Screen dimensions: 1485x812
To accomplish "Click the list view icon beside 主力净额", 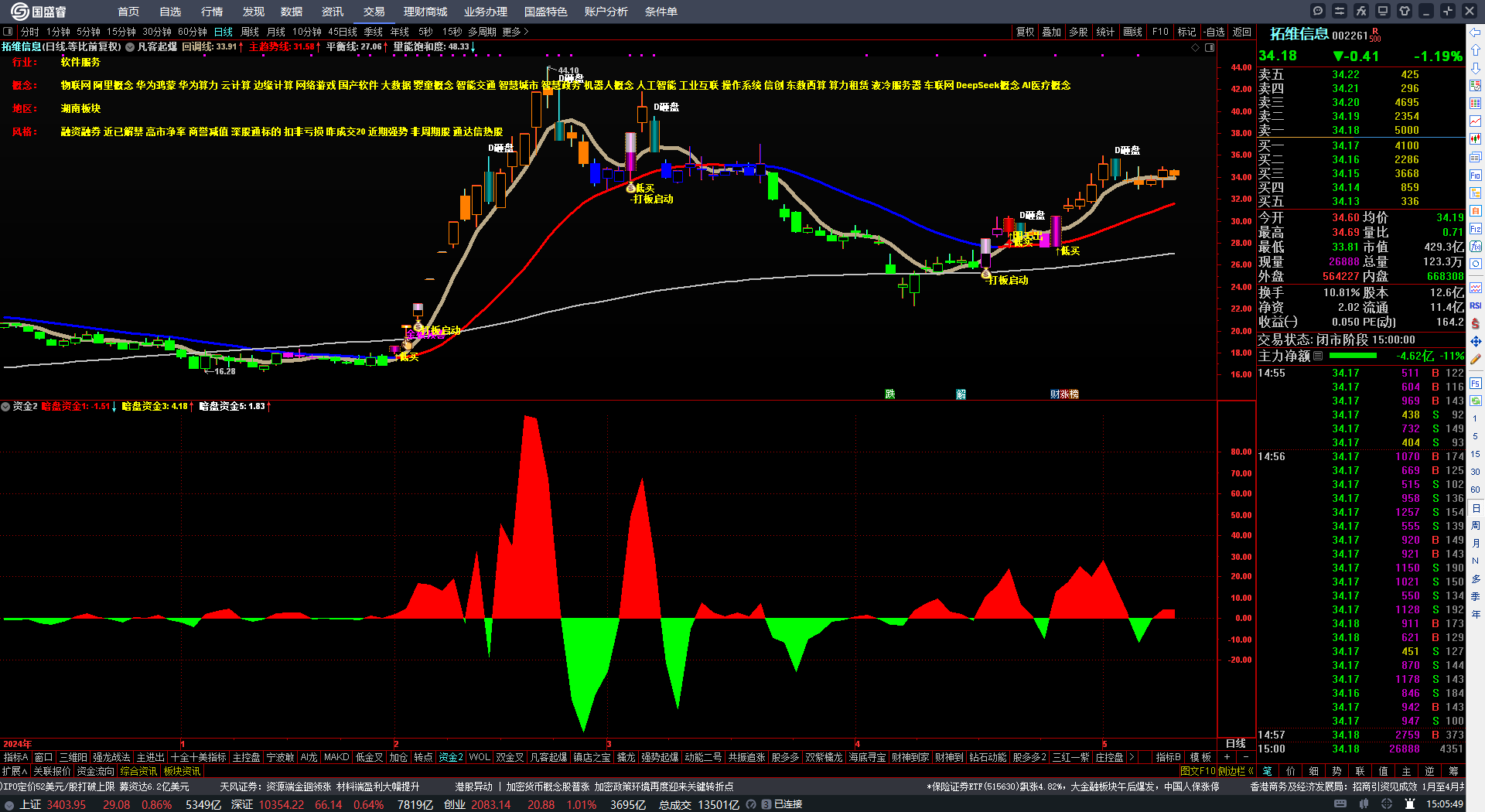I will pyautogui.click(x=1318, y=357).
